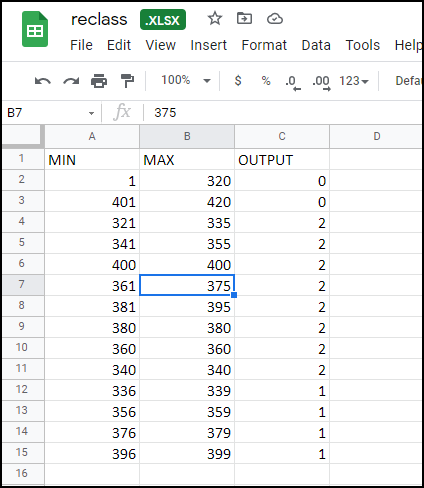Apply currency format with dollar icon
The height and width of the screenshot is (488, 424).
[x=238, y=81]
